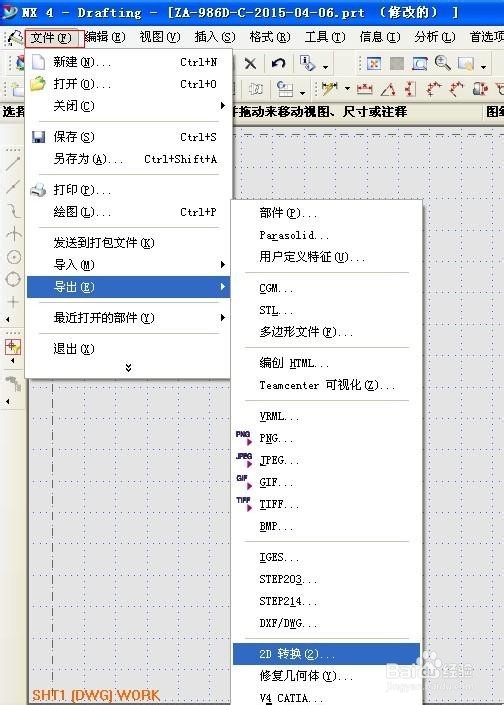
Task: Expand 最近打开的部件(Y) submenu
Action: pos(129,318)
